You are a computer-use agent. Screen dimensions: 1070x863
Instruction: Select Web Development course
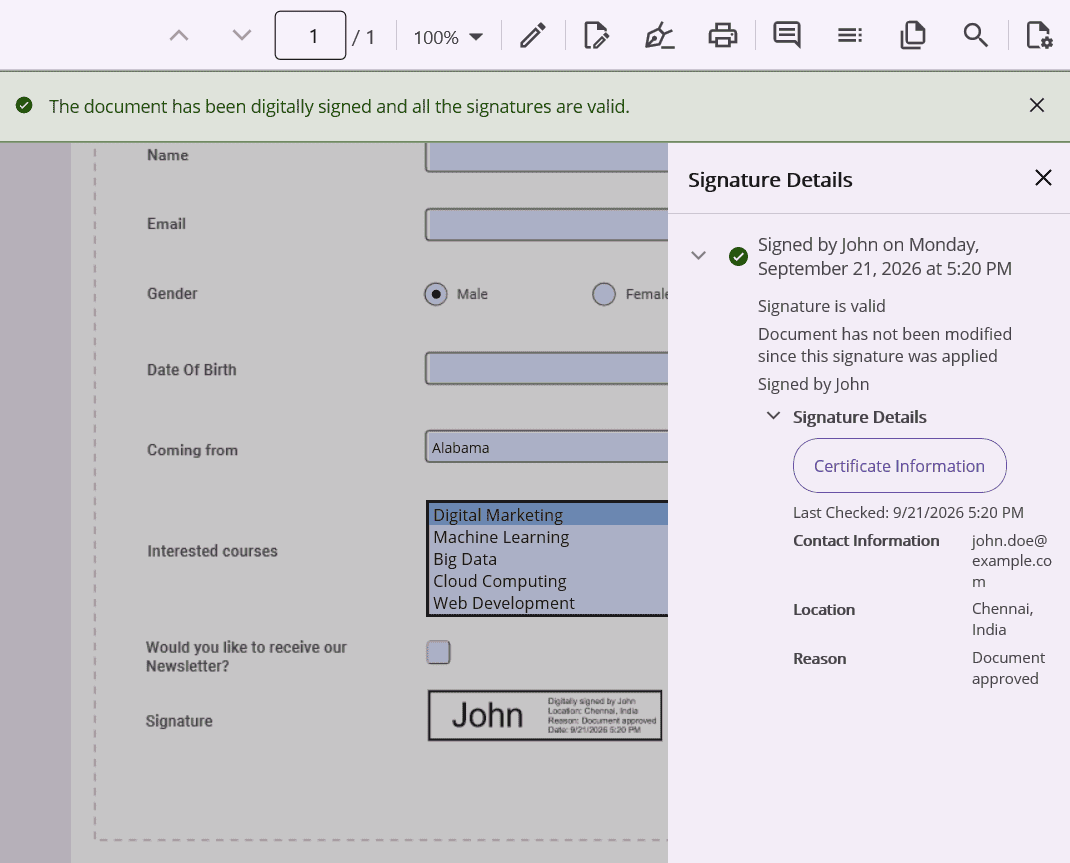(548, 602)
